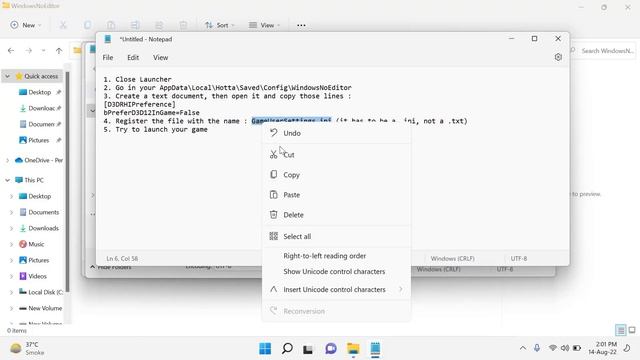The image size is (640, 360).
Task: Open Pictures under Quick access
Action: pos(38,140)
